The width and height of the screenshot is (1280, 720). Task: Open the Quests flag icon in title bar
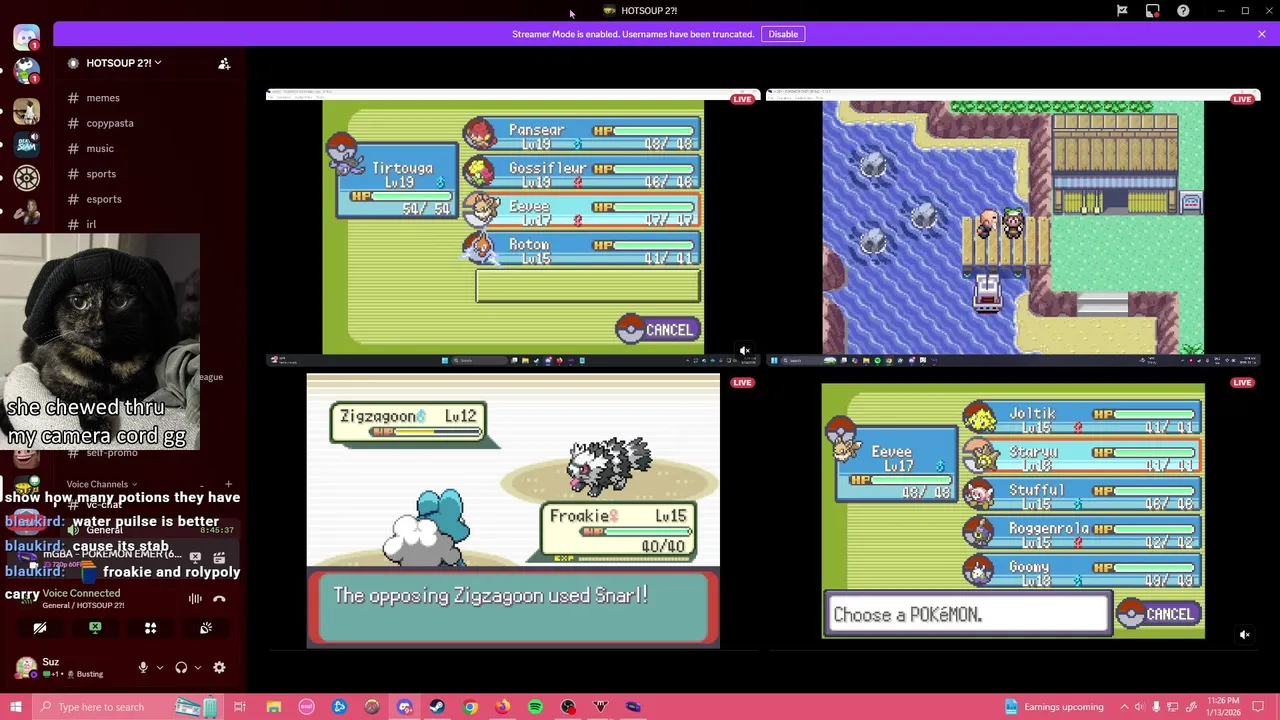(x=1122, y=11)
